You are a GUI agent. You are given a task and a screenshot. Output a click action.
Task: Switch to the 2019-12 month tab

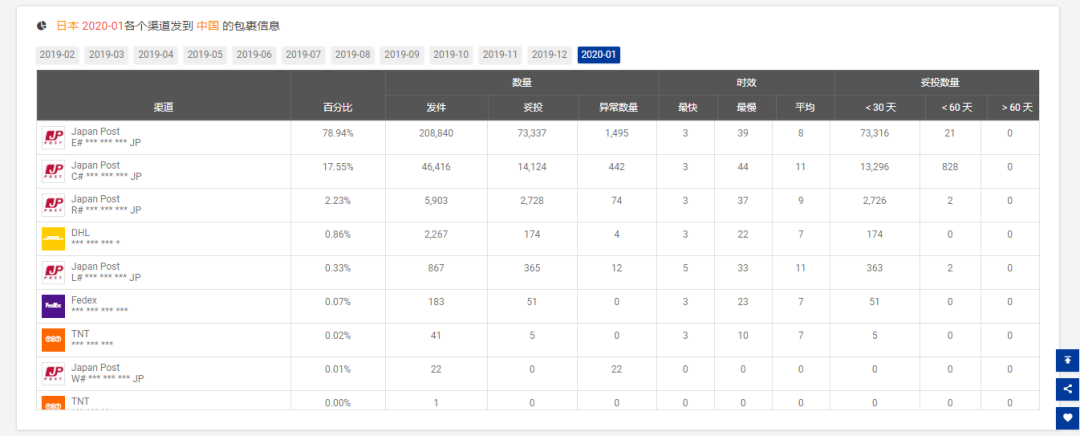tap(549, 55)
